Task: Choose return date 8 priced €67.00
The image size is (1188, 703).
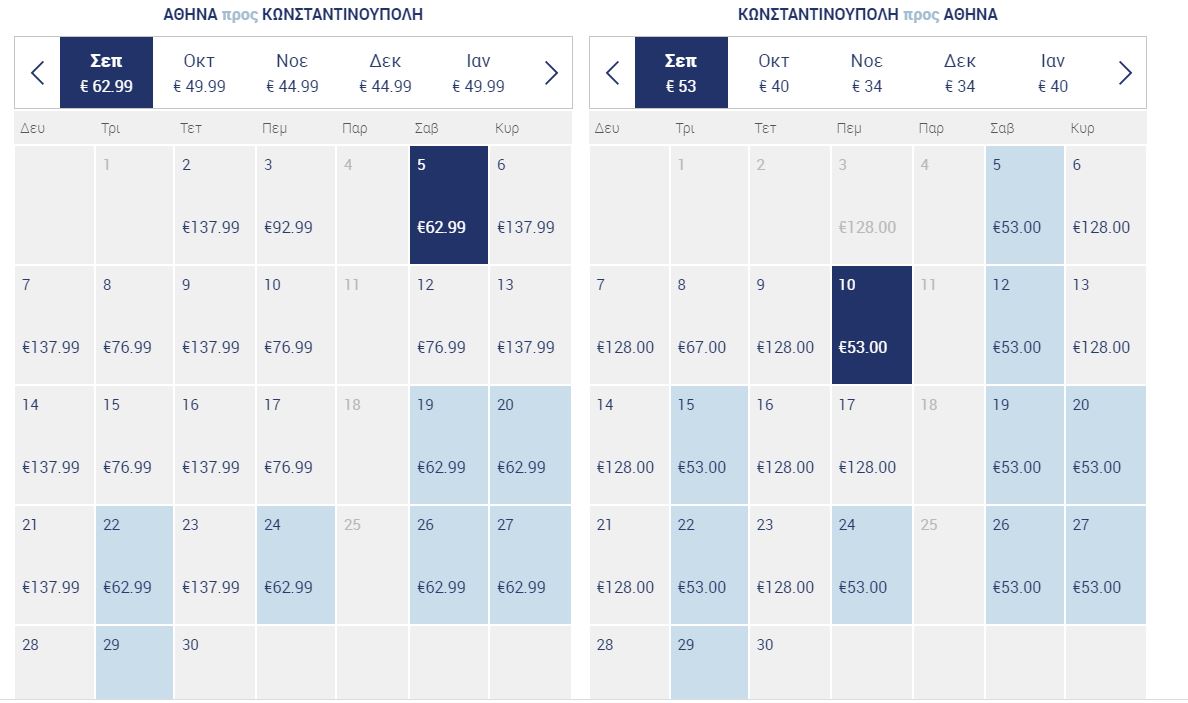Action: pos(709,325)
